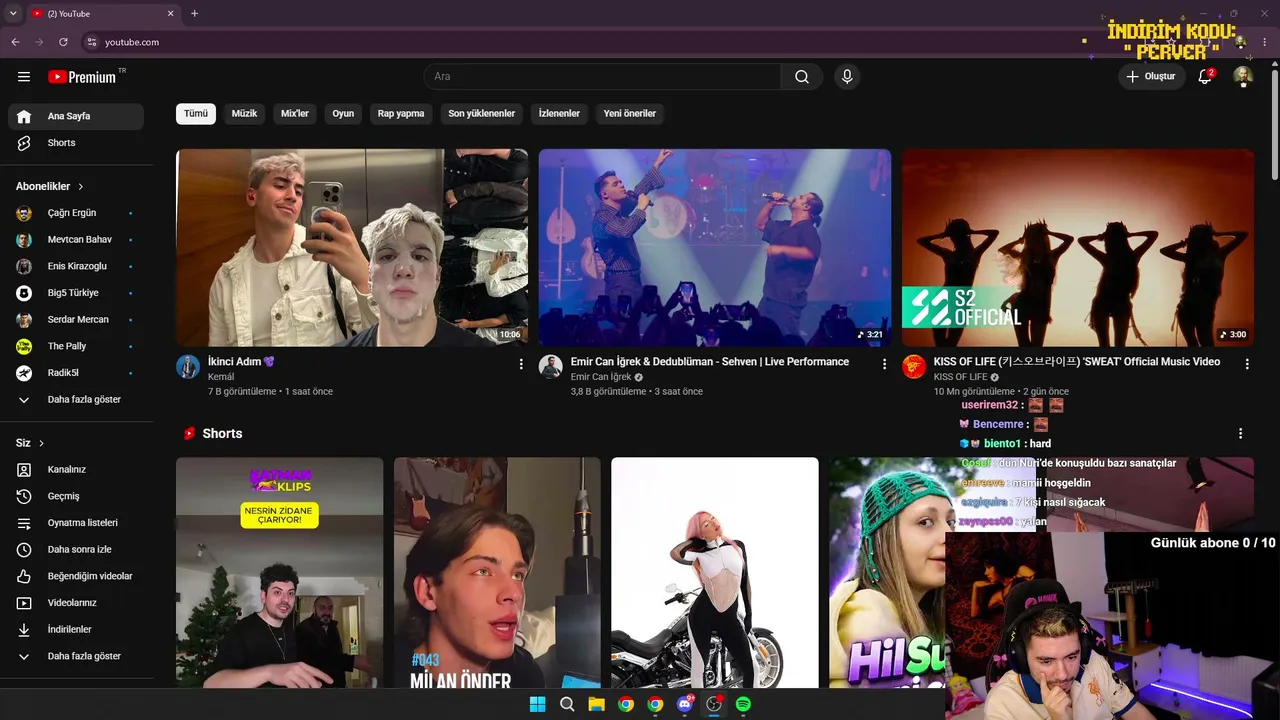Open Enis Kirazoglu channel subscription
This screenshot has width=1280, height=720.
(76, 266)
